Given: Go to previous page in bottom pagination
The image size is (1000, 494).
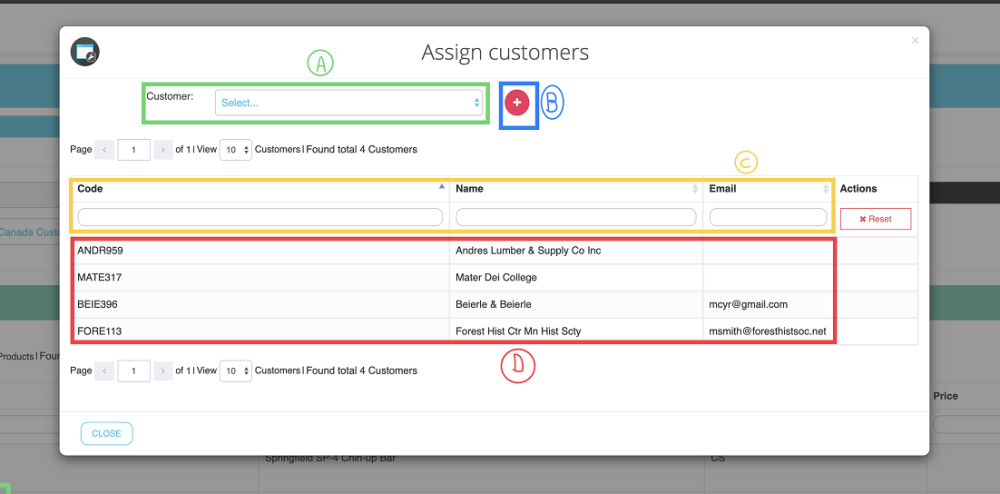Looking at the screenshot, I should point(104,370).
